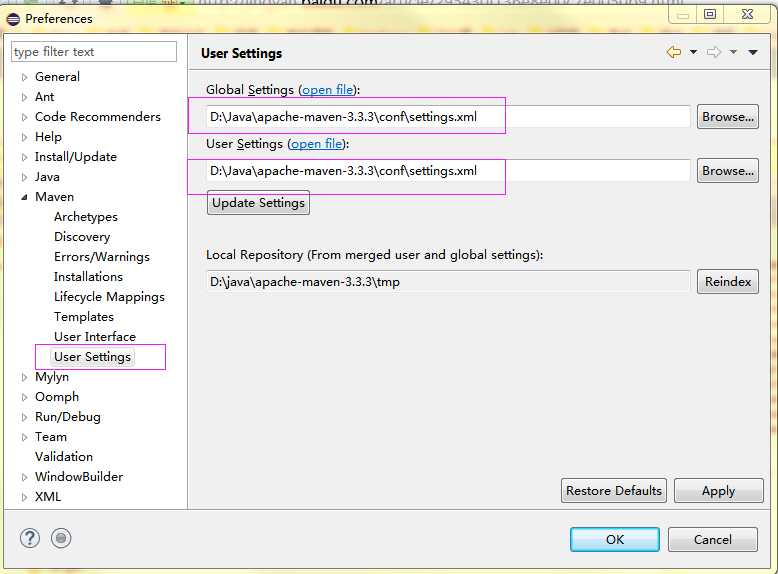Select the General preference label
The image size is (778, 574).
coord(57,76)
